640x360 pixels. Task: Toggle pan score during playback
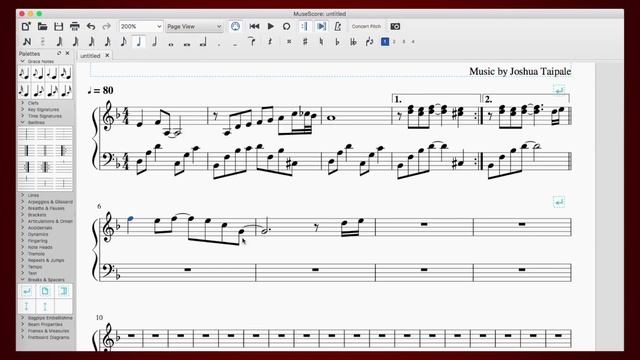tap(321, 27)
